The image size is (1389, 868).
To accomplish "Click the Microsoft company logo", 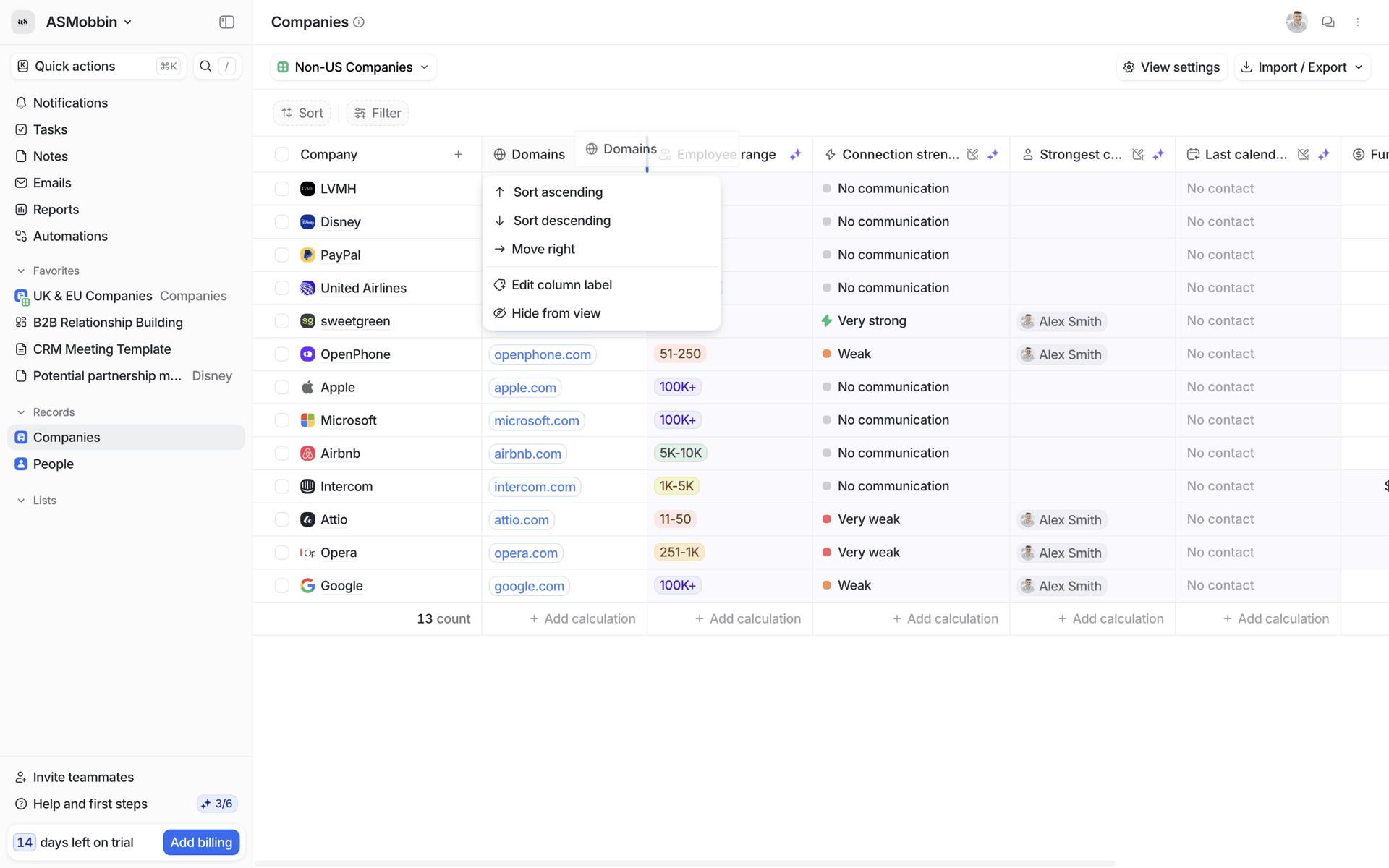I will 307,420.
